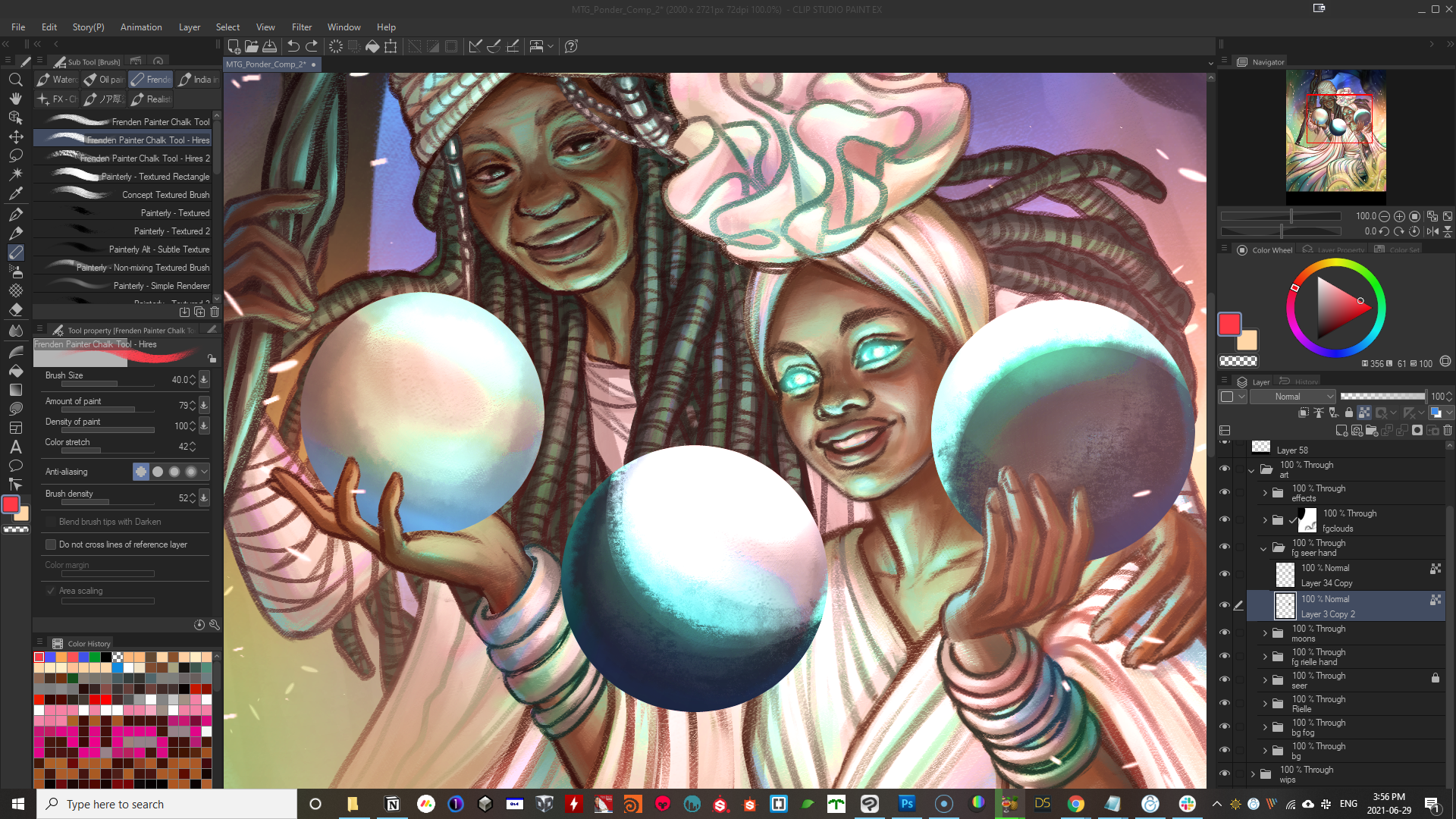Select the Balloon tool
This screenshot has height=819, width=1456.
point(15,466)
